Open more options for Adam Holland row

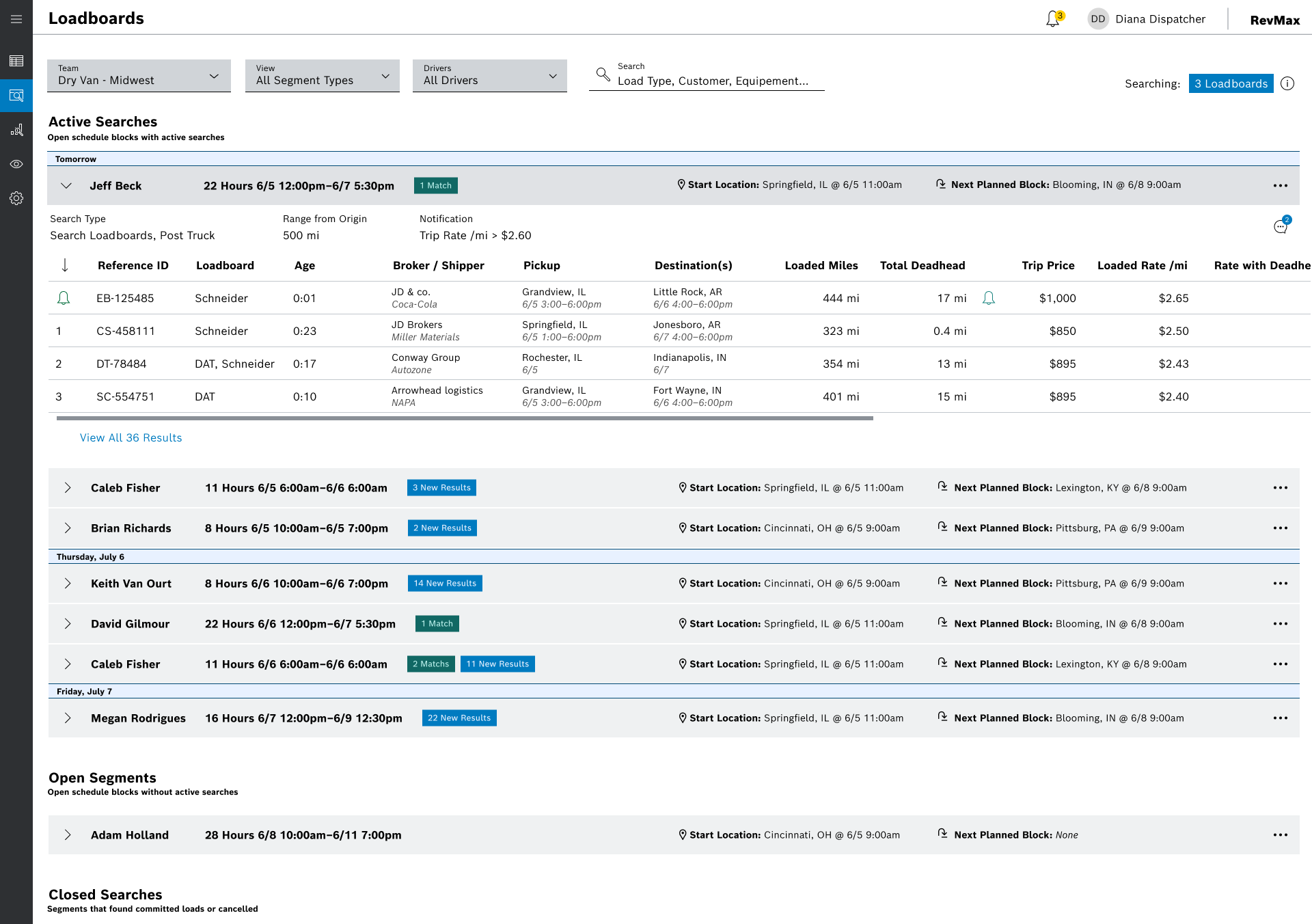click(x=1280, y=835)
